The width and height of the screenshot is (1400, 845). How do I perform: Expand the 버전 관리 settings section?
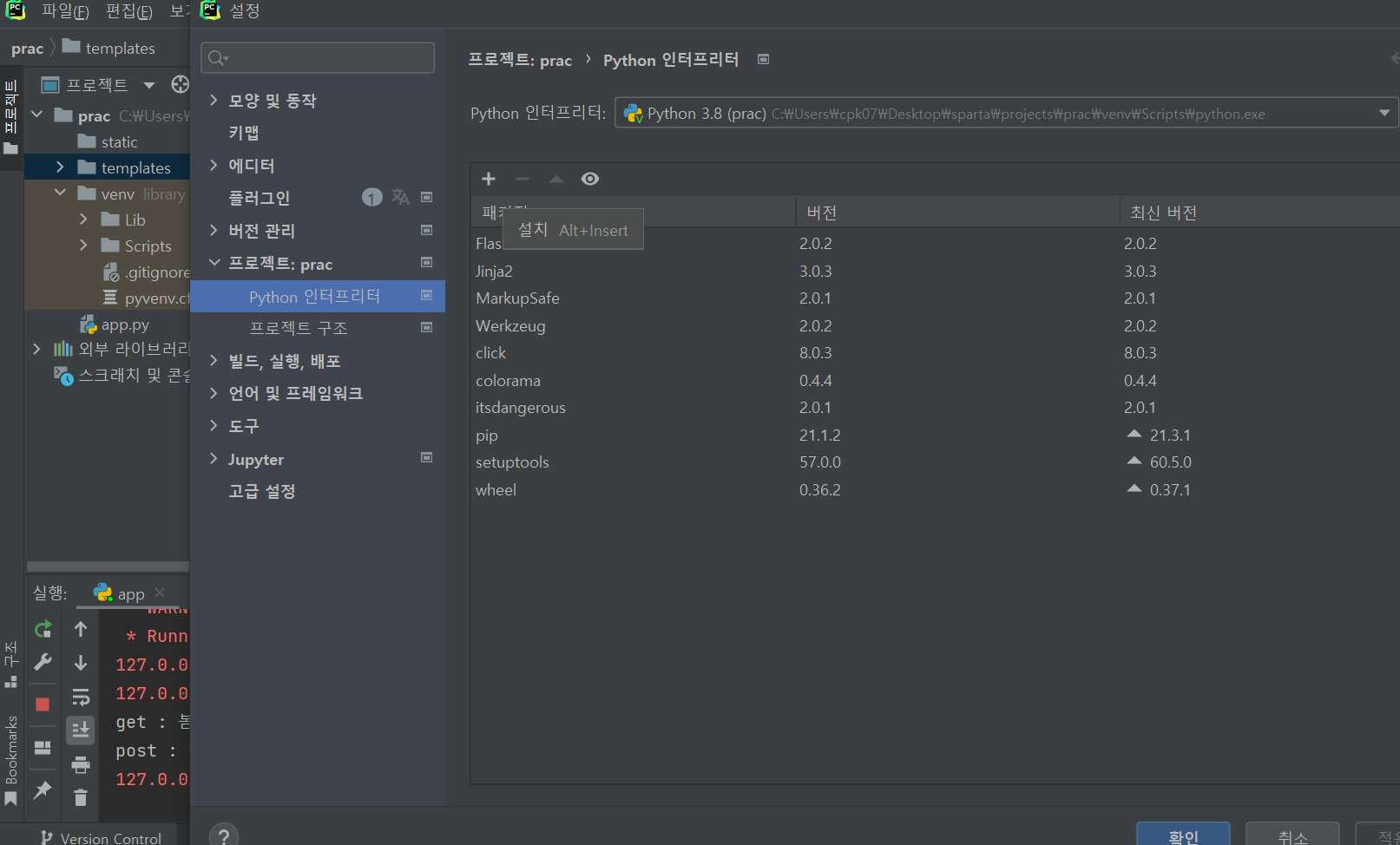(x=214, y=230)
